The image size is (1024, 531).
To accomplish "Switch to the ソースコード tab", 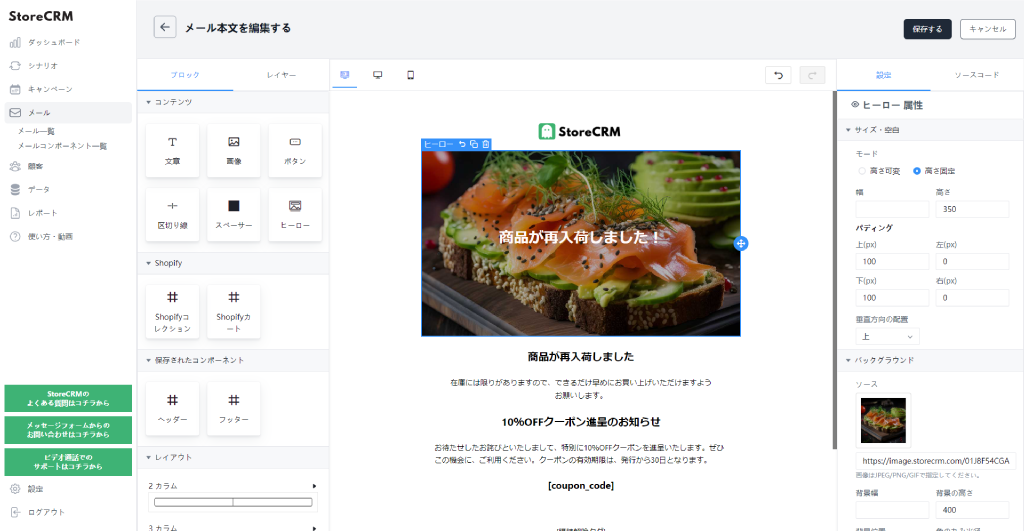I will point(976,75).
